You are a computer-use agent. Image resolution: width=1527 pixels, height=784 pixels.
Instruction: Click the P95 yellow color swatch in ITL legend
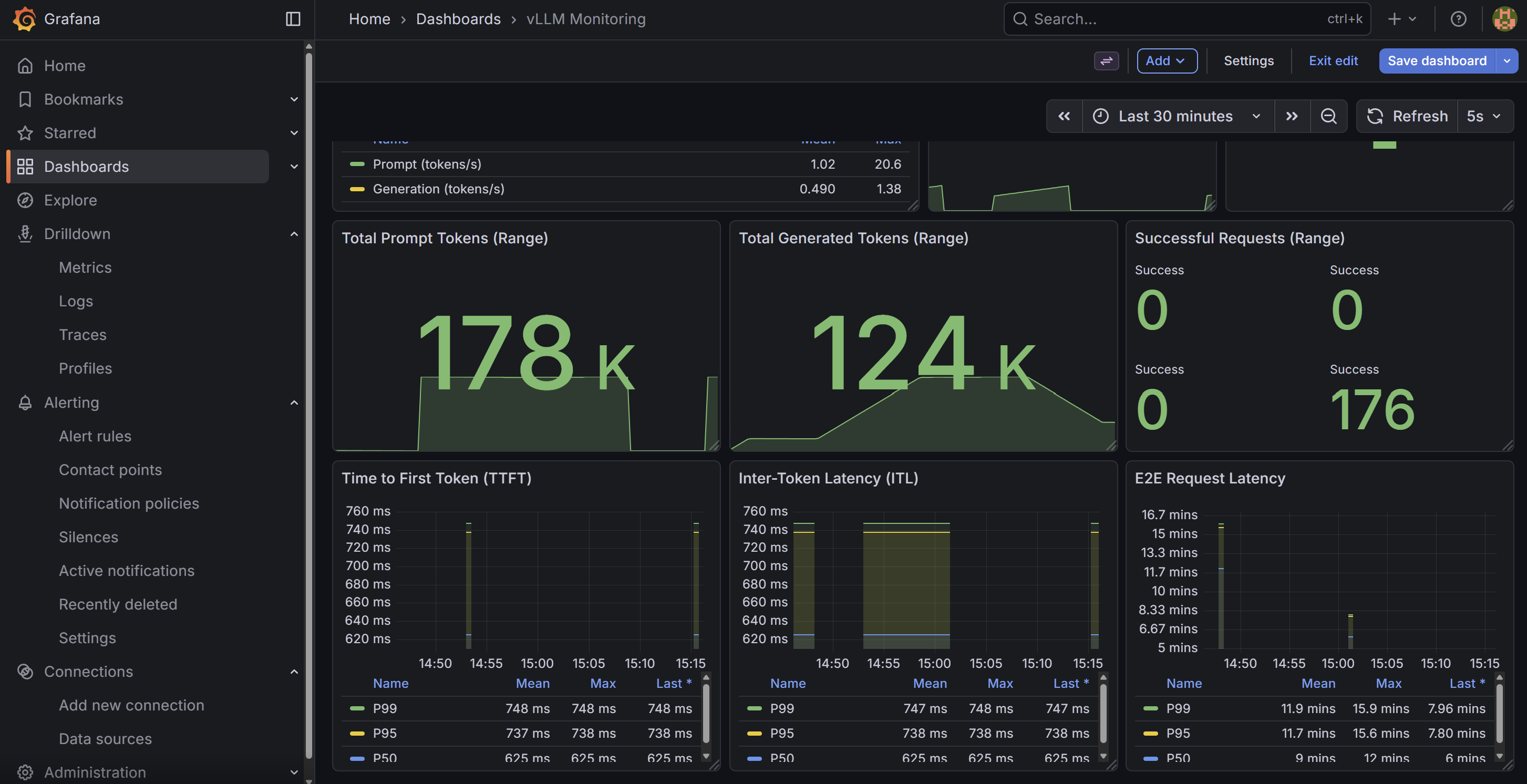(x=755, y=733)
